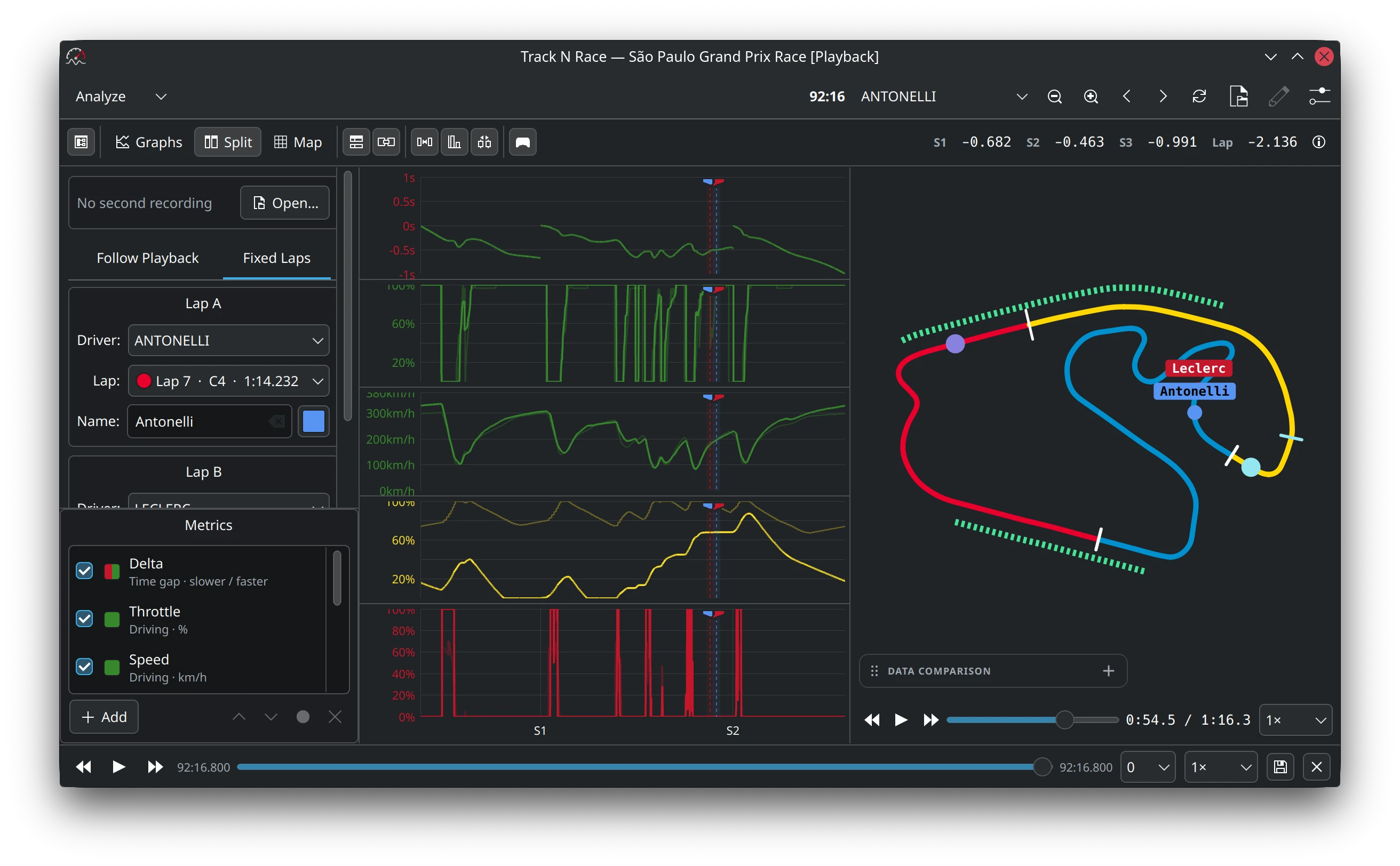
Task: Click the main 92:16.800 timeline slider
Action: click(x=645, y=767)
